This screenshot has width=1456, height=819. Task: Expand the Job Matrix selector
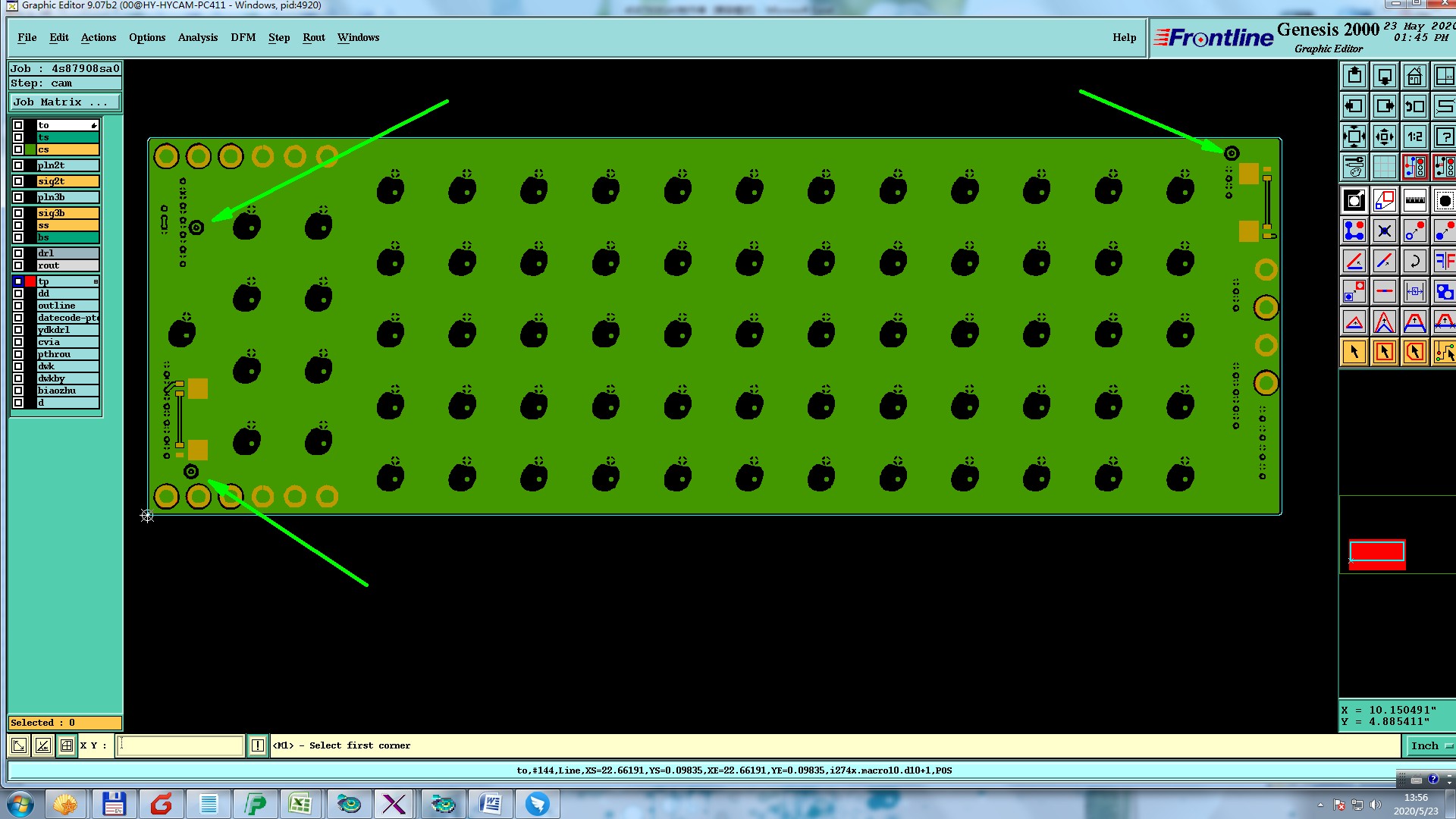[64, 102]
